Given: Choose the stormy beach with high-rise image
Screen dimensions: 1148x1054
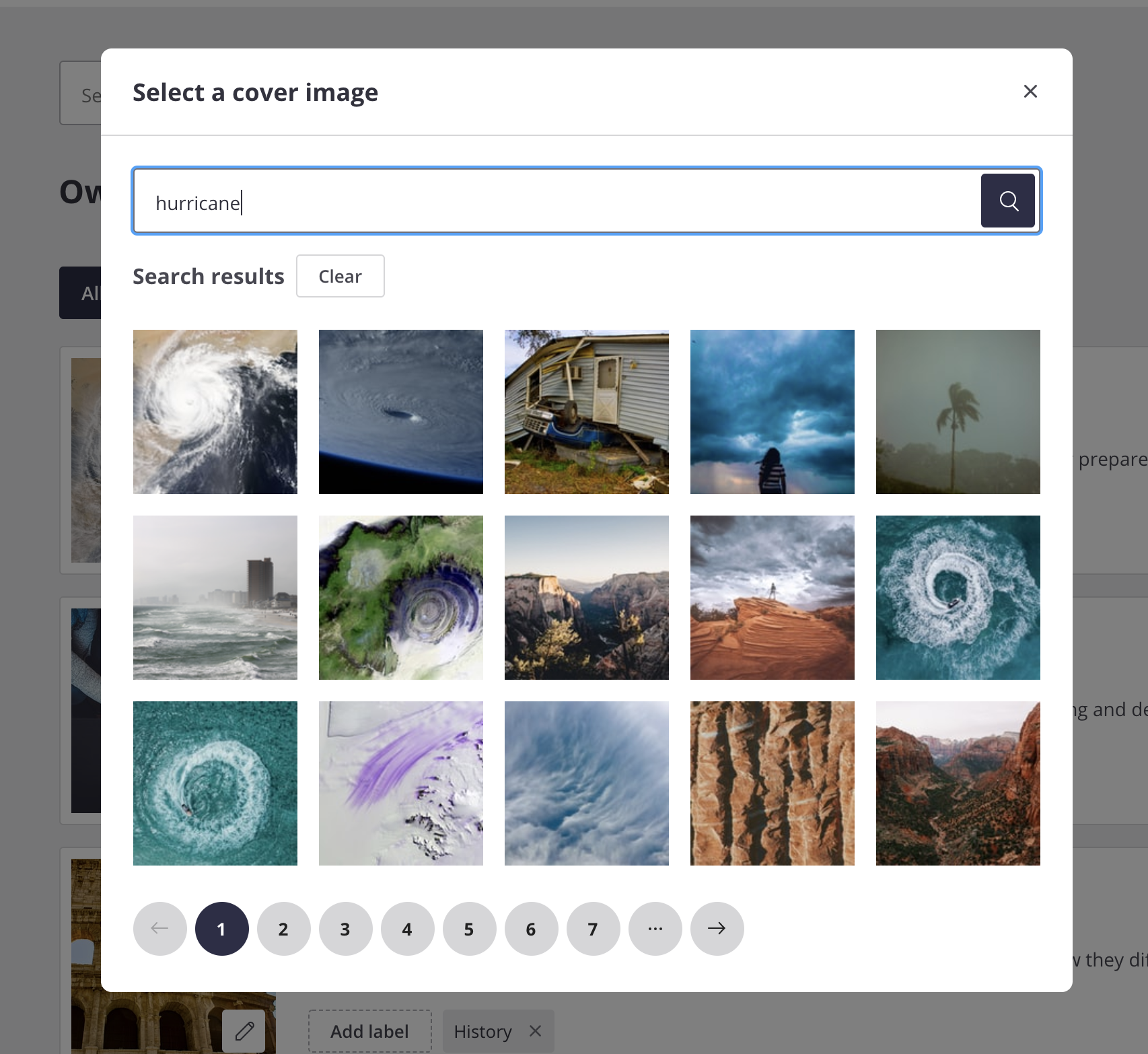Looking at the screenshot, I should pyautogui.click(x=215, y=598).
